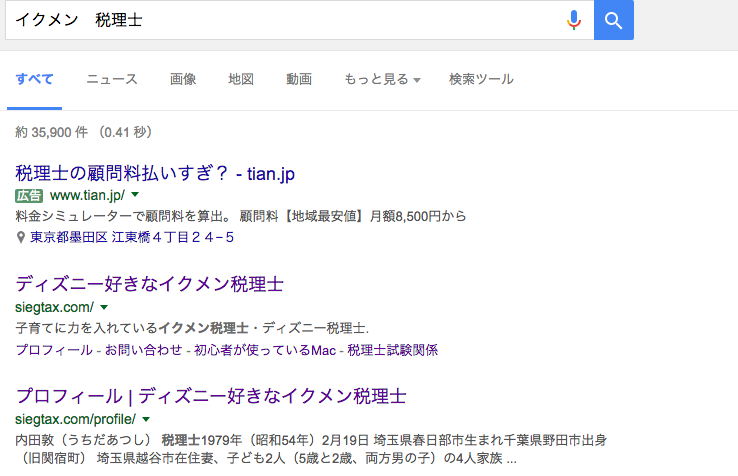Switch to the 動画 videos tab
The width and height of the screenshot is (738, 476).
(299, 80)
